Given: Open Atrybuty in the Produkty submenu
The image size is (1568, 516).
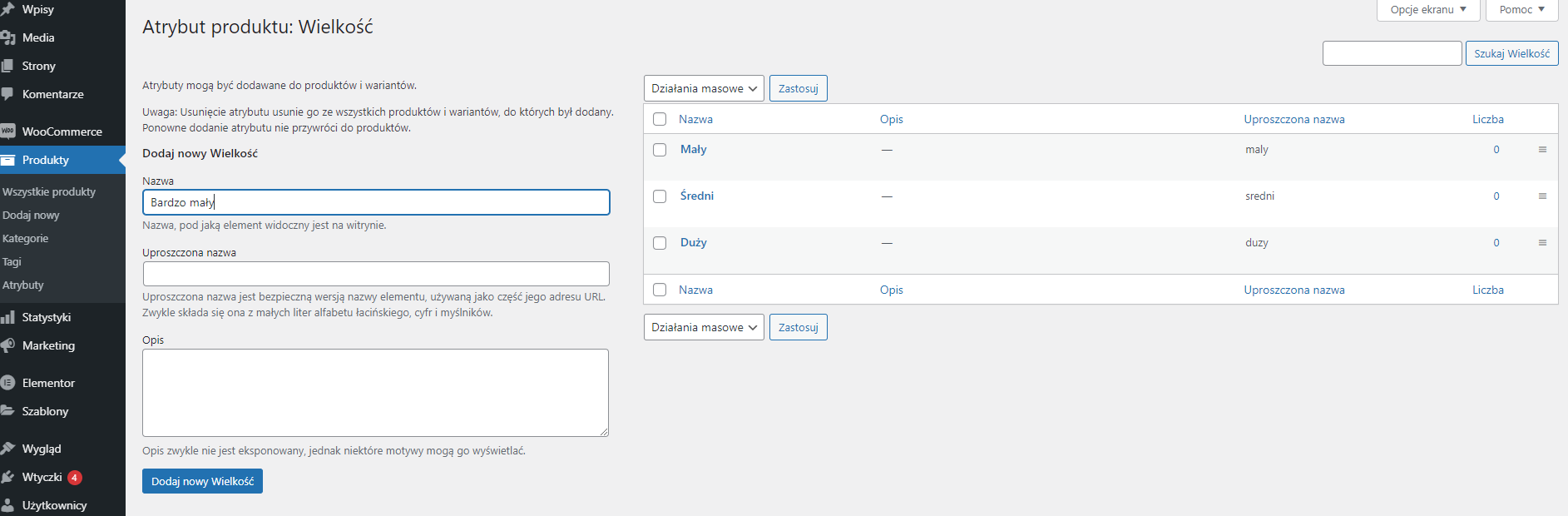Looking at the screenshot, I should [23, 285].
